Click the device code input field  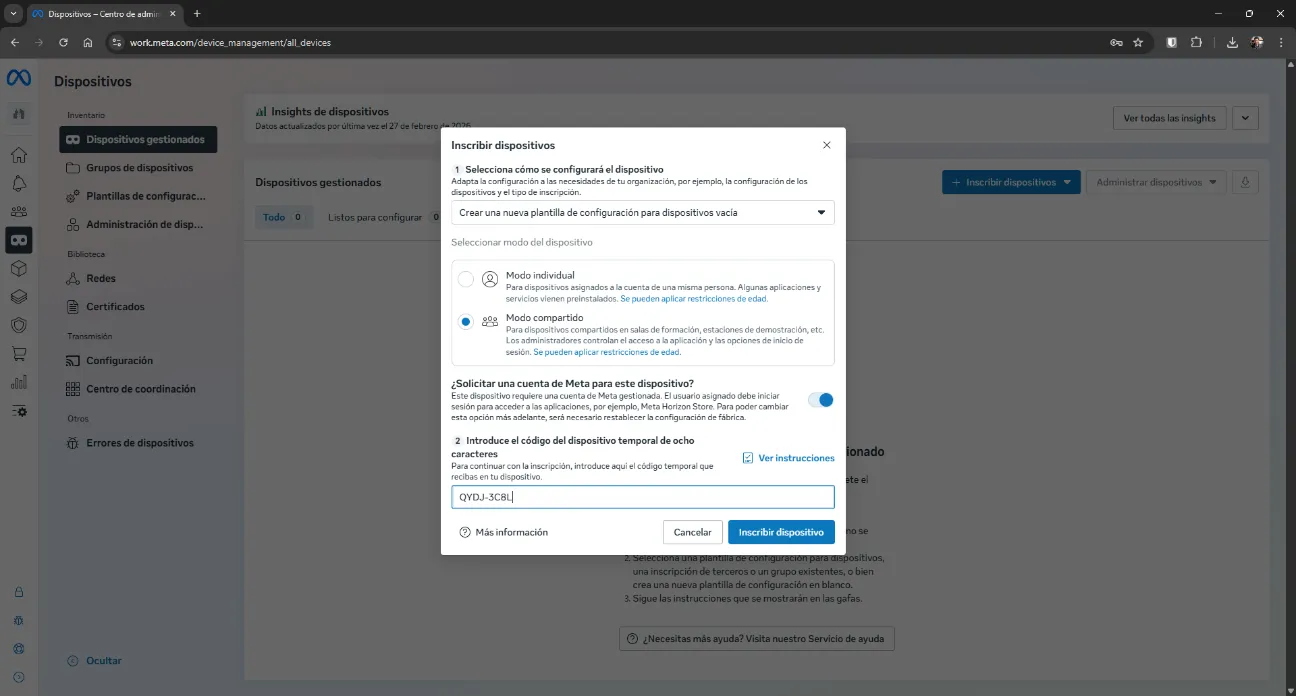(x=642, y=497)
